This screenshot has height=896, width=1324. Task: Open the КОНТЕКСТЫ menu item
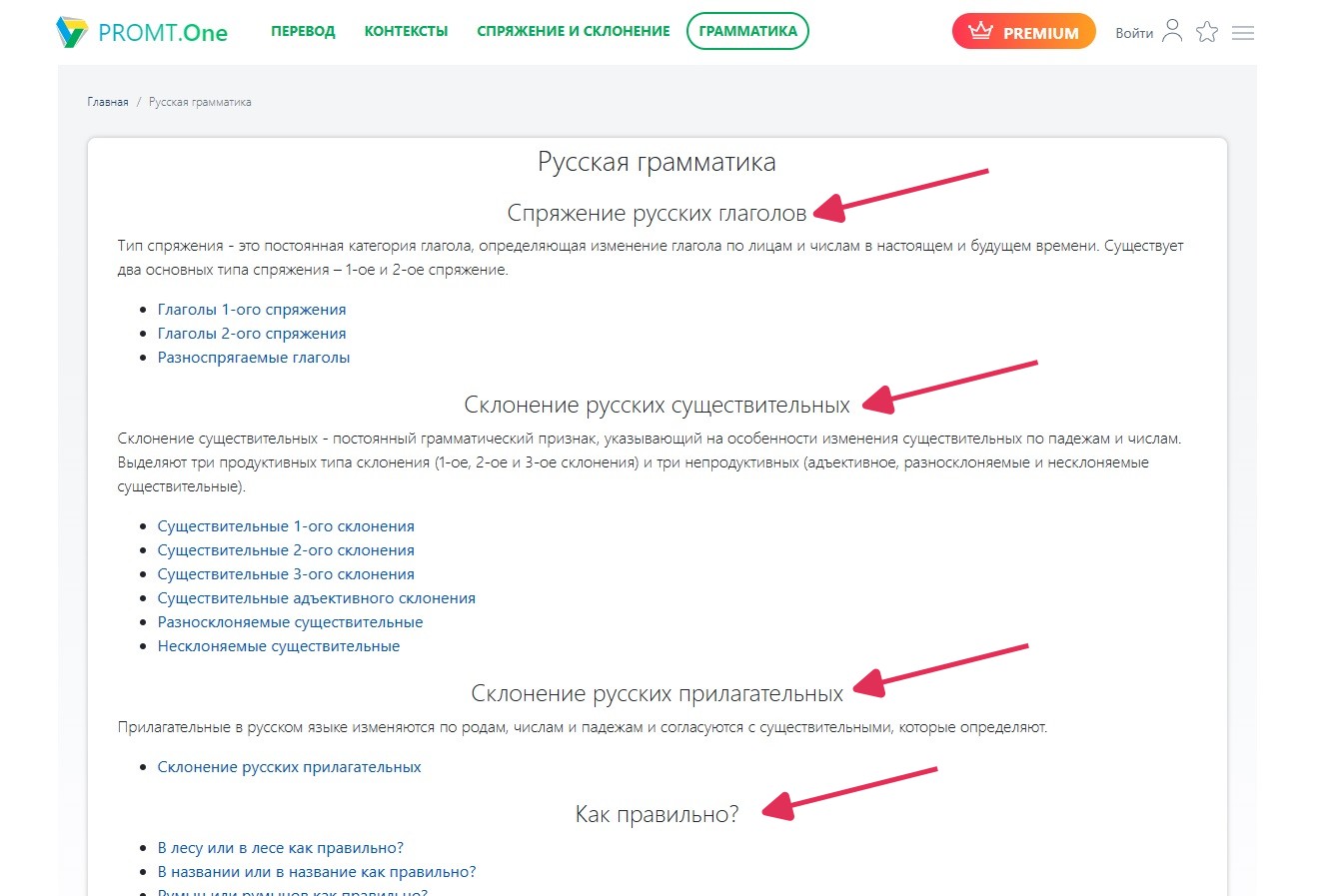tap(406, 31)
